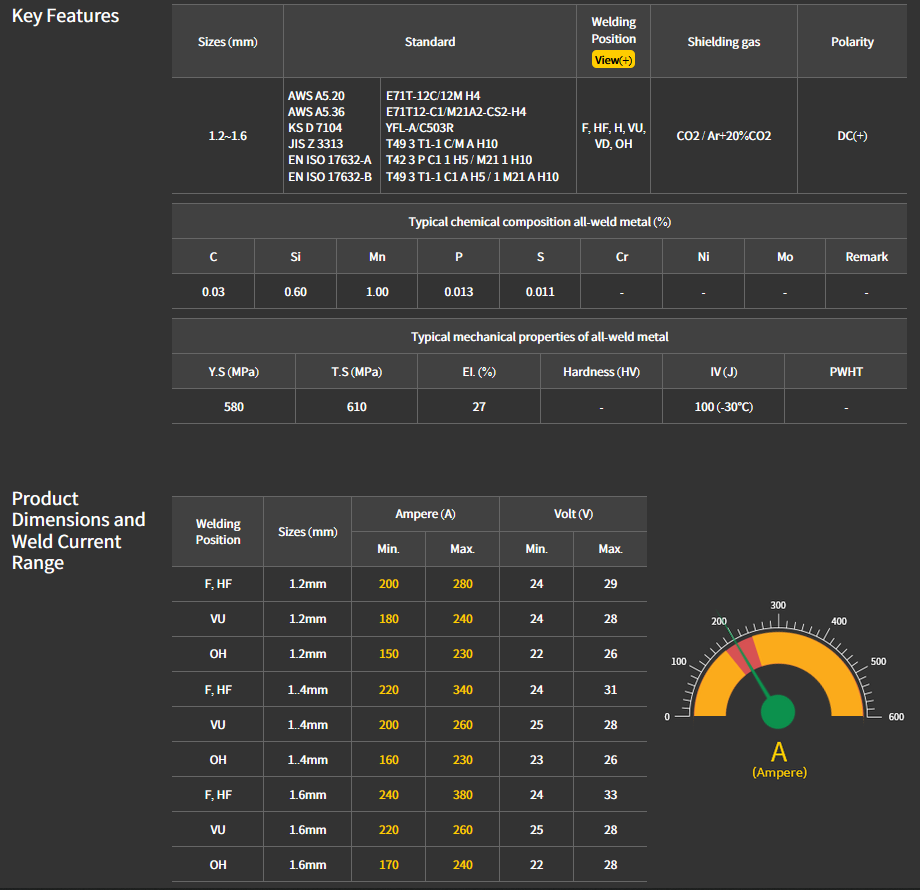Select the 31 max volt value
This screenshot has width=920, height=890.
[x=610, y=689]
